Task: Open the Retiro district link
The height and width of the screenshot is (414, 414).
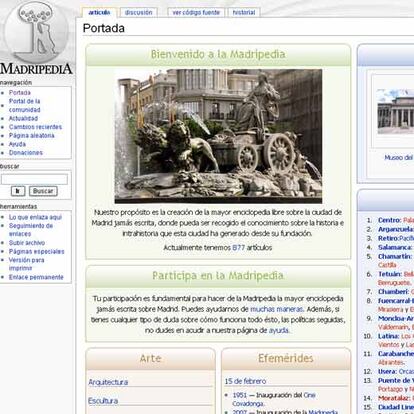Action: point(388,238)
